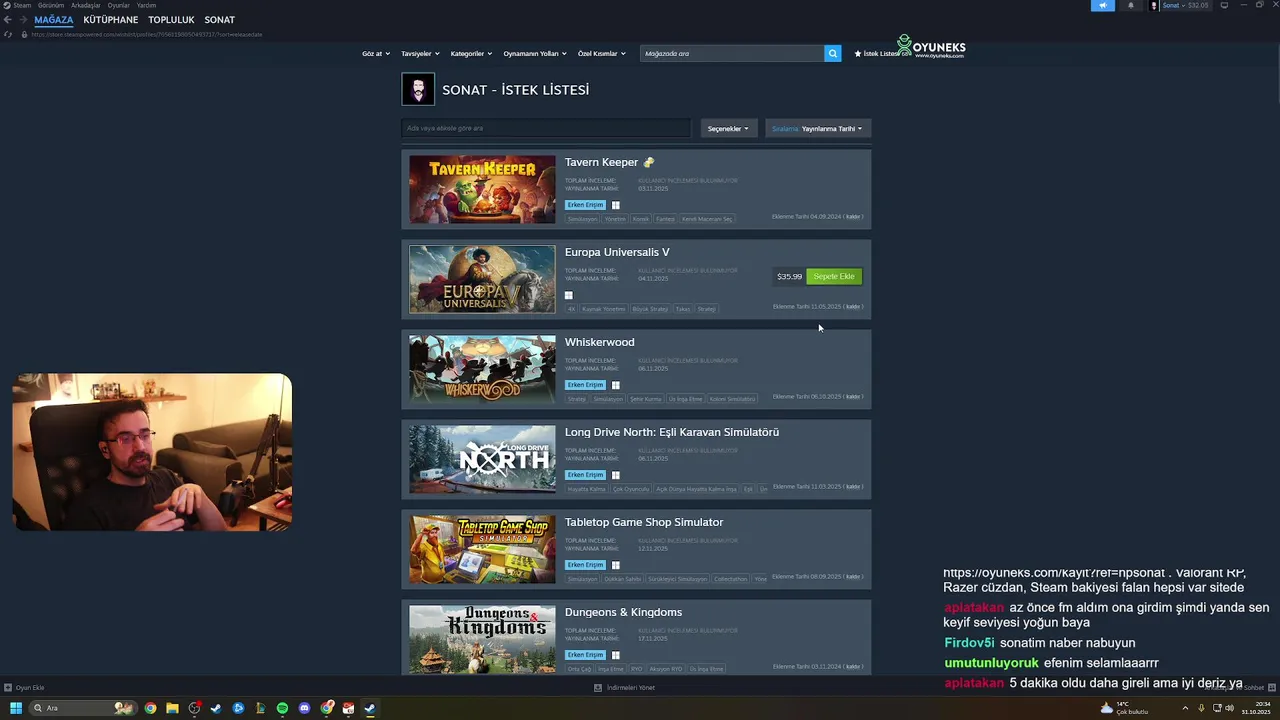Open File Explorer from the taskbar

pos(172,708)
